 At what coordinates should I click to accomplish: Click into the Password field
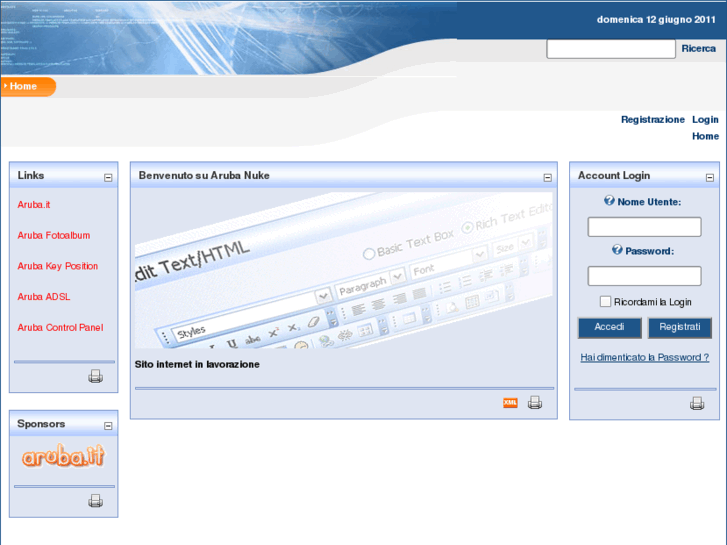[x=644, y=276]
